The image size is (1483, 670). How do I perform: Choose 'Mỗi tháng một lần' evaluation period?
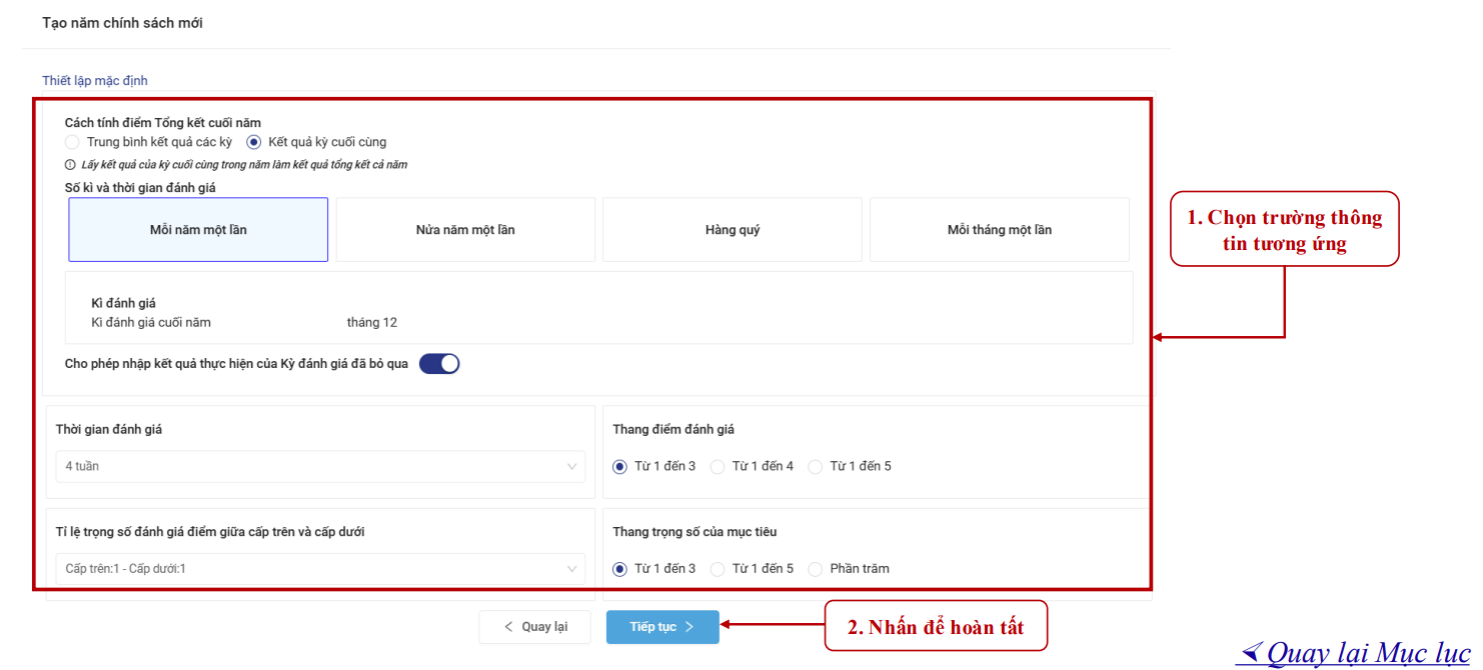pyautogui.click(x=999, y=230)
